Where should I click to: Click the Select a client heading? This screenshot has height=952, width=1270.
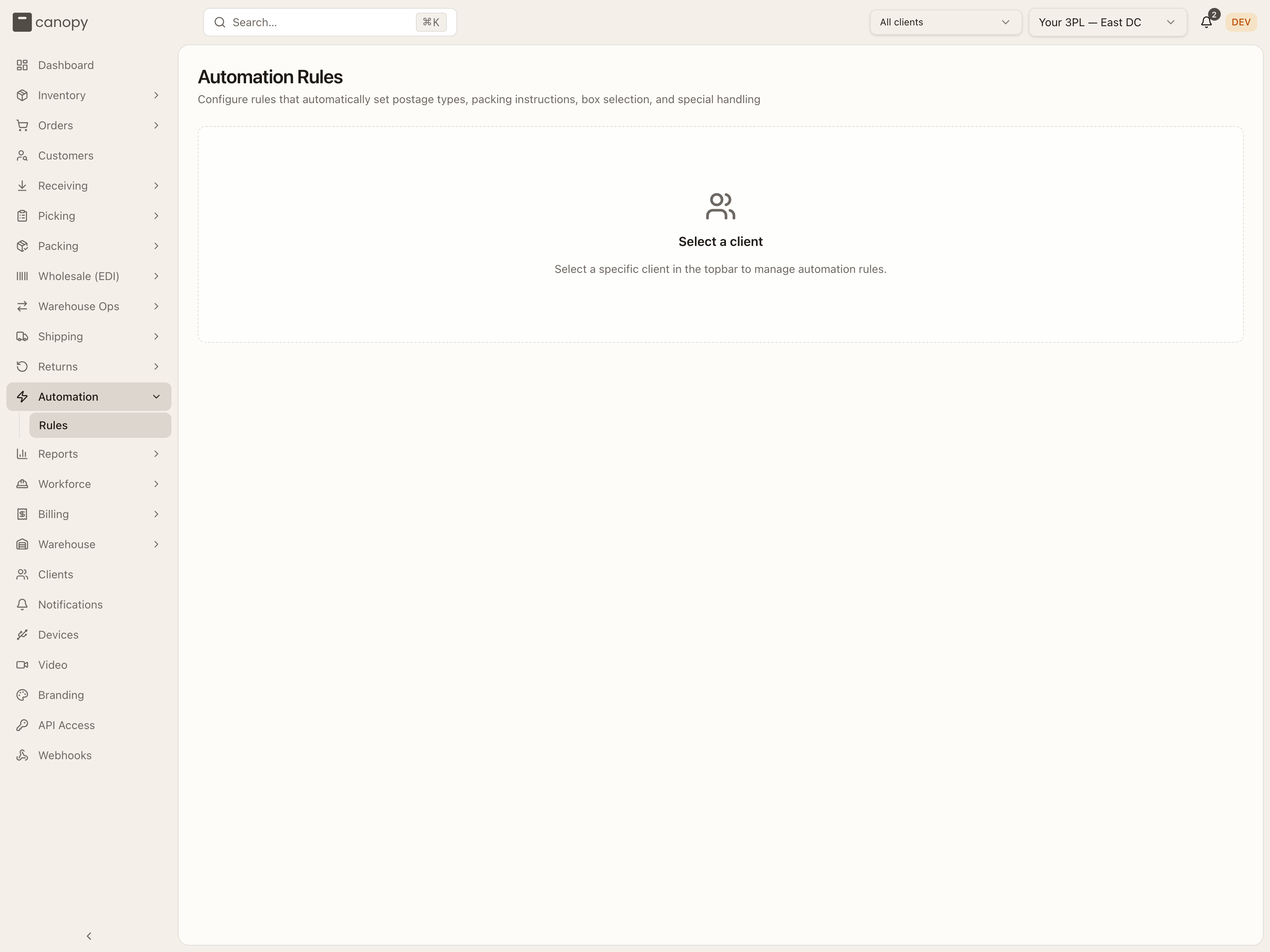coord(721,242)
